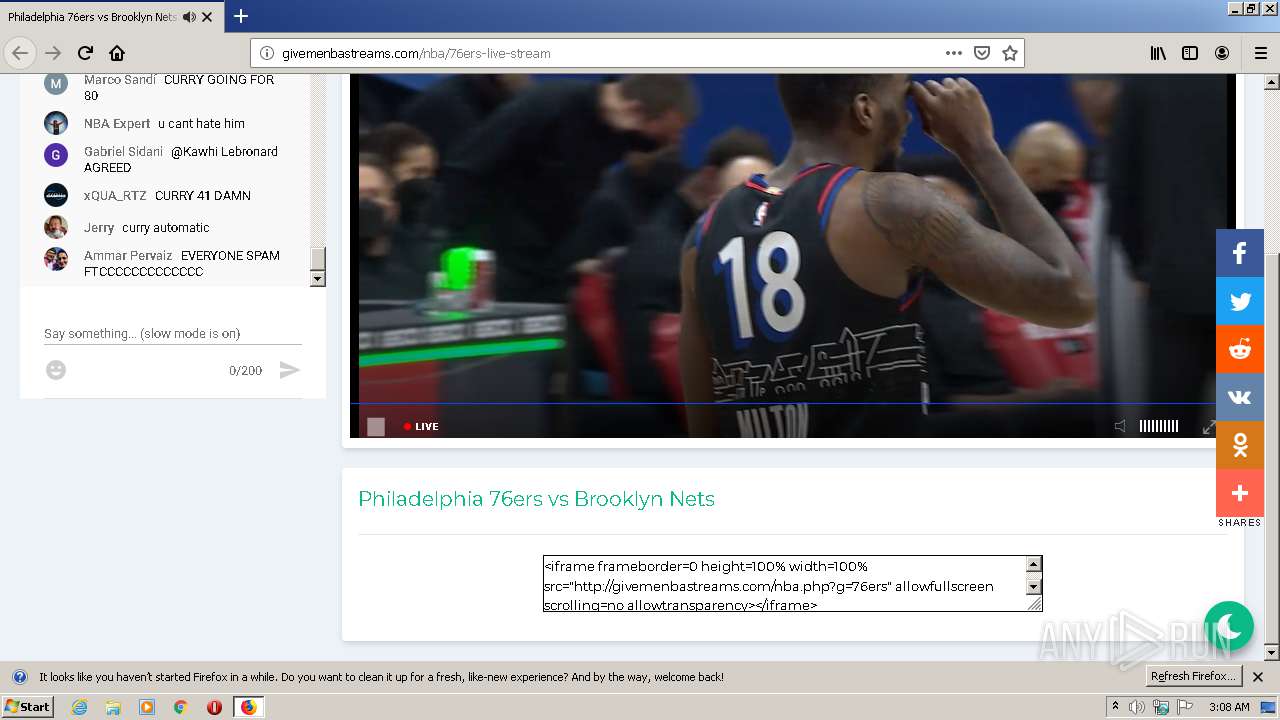Open the Philadelphia 76ers vs Brooklyn Nets heading

coord(536,499)
